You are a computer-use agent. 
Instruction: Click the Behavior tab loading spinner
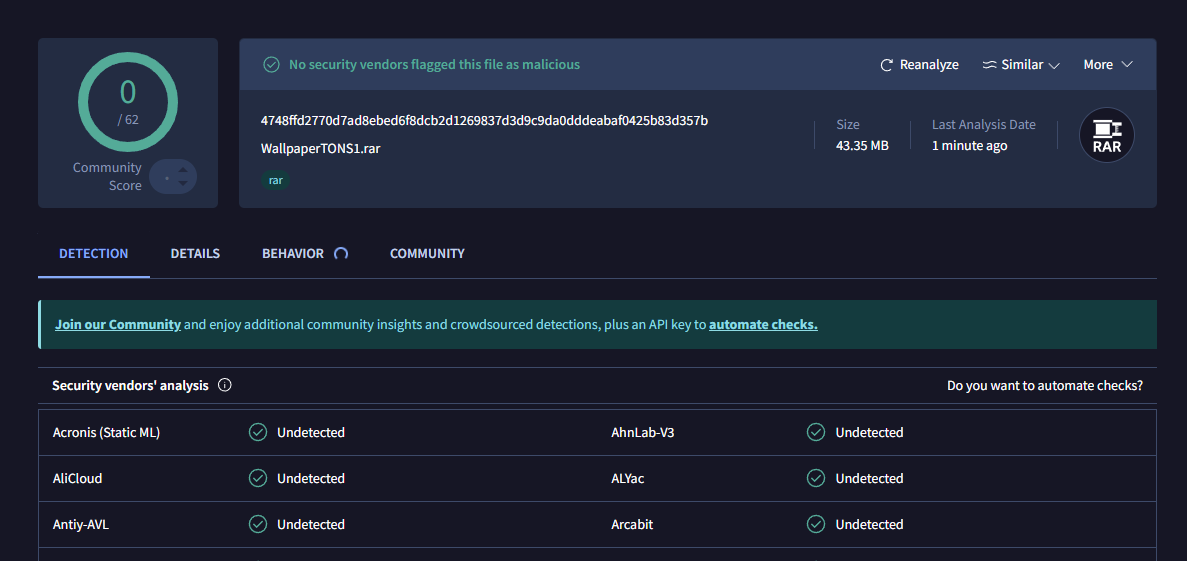click(341, 254)
